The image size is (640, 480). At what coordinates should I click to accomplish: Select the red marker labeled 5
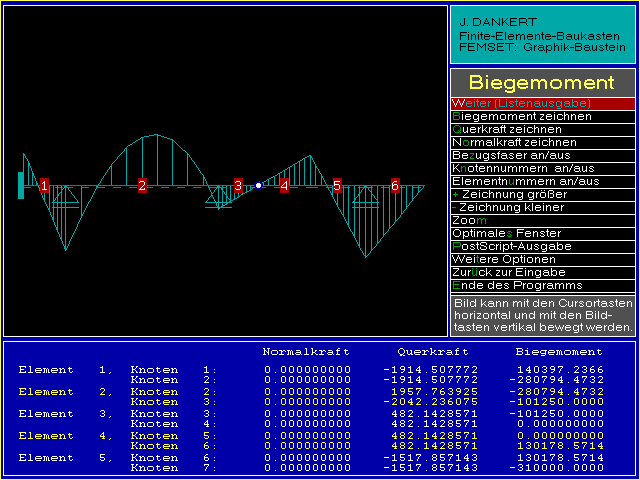tap(337, 185)
